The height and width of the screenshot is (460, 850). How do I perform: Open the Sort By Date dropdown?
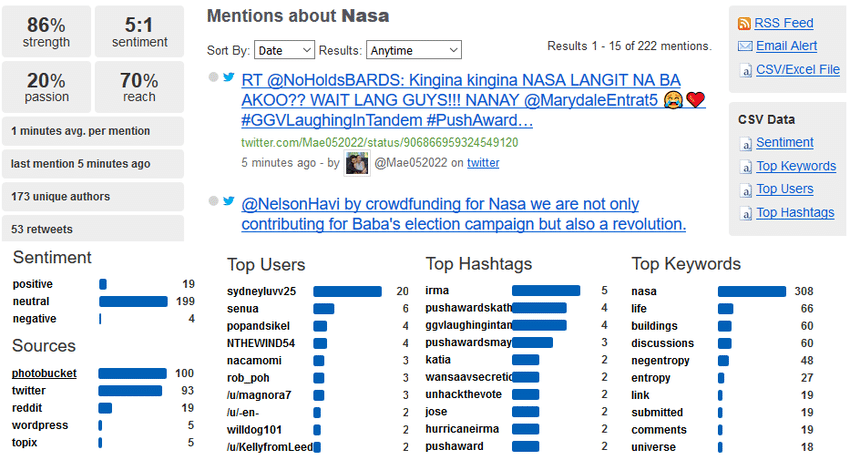pyautogui.click(x=284, y=50)
